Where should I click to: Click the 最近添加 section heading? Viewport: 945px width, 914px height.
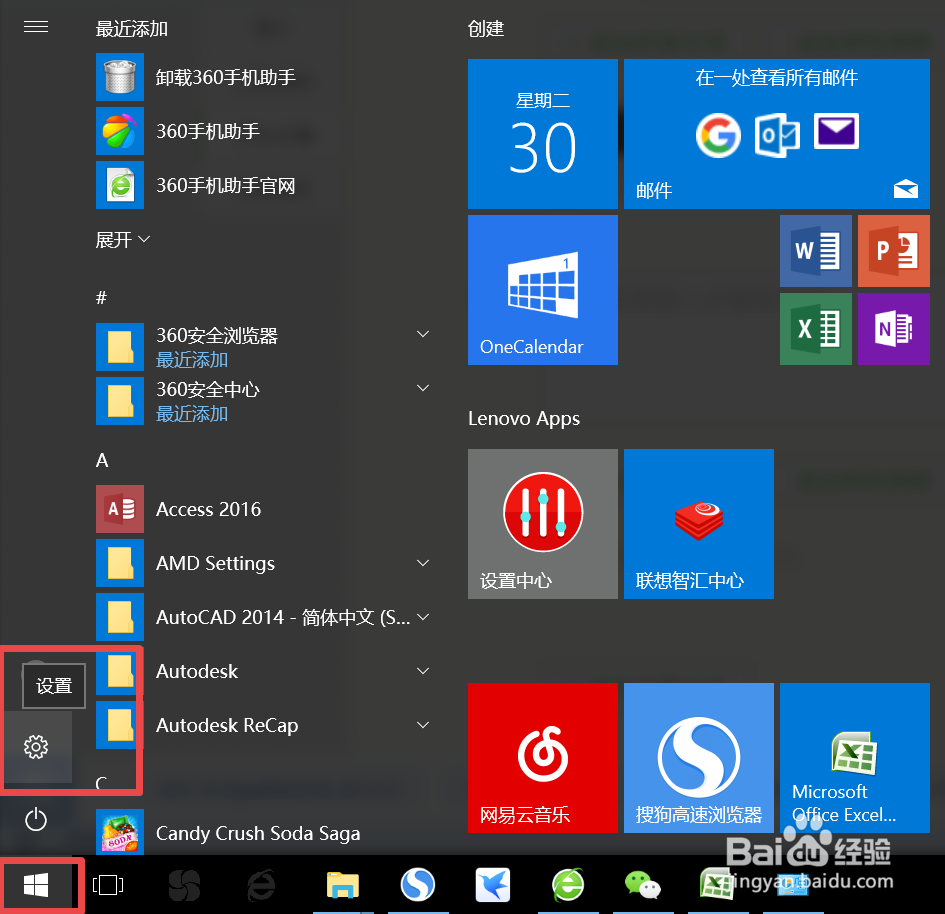click(x=131, y=28)
